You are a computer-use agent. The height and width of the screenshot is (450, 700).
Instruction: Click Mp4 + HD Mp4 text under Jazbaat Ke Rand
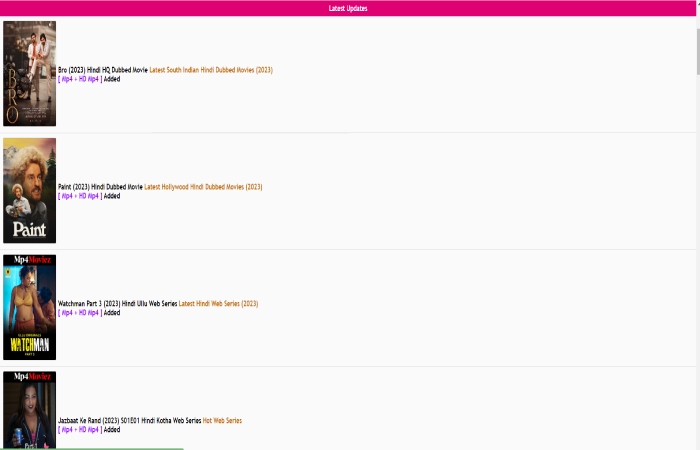pos(80,430)
